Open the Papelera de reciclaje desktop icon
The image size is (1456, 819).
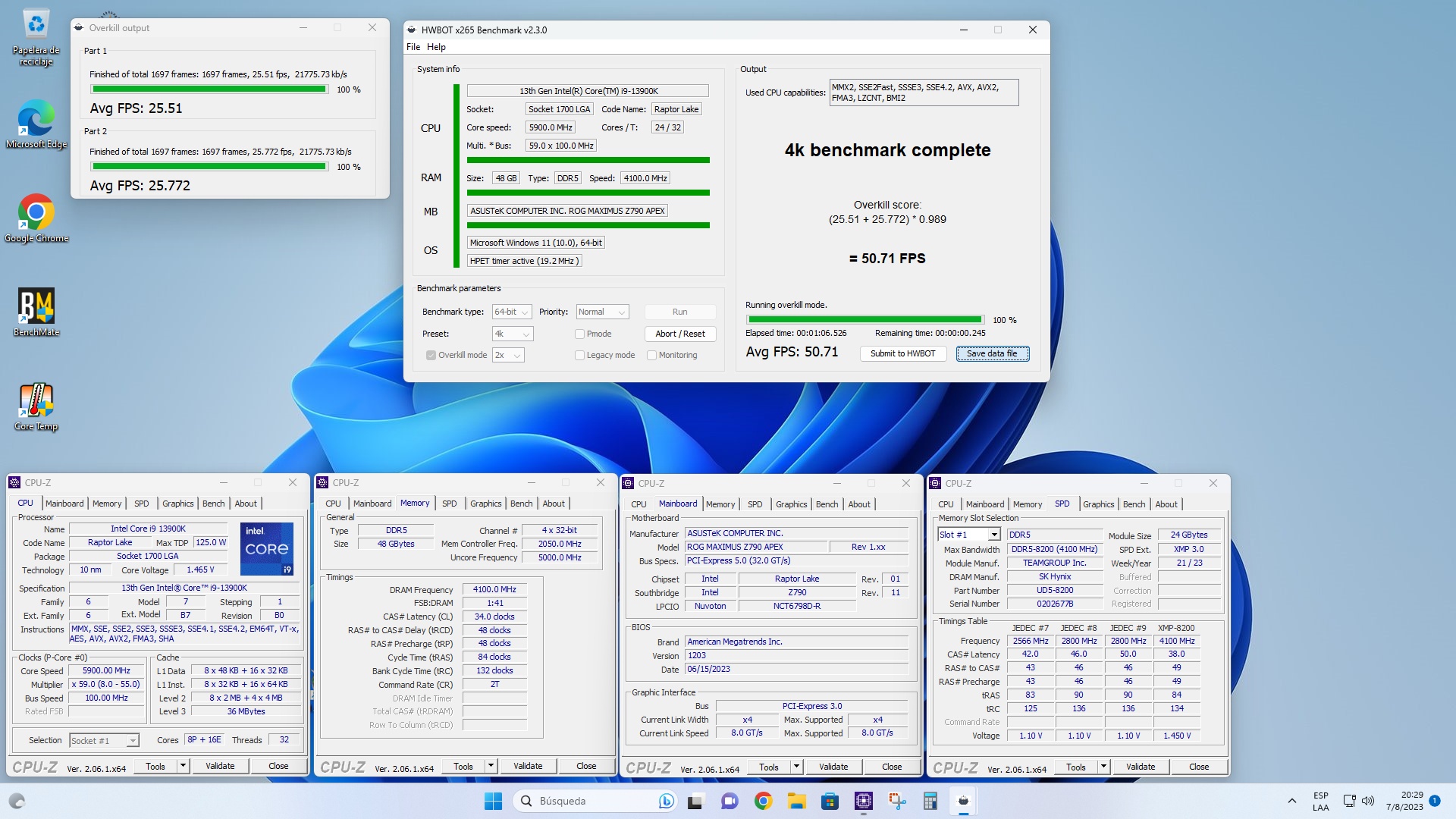pyautogui.click(x=36, y=38)
